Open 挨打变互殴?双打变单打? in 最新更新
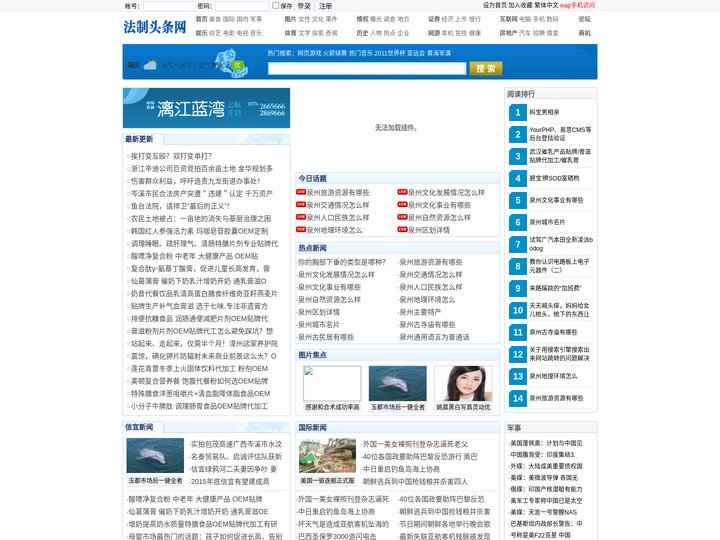 pyautogui.click(x=171, y=156)
